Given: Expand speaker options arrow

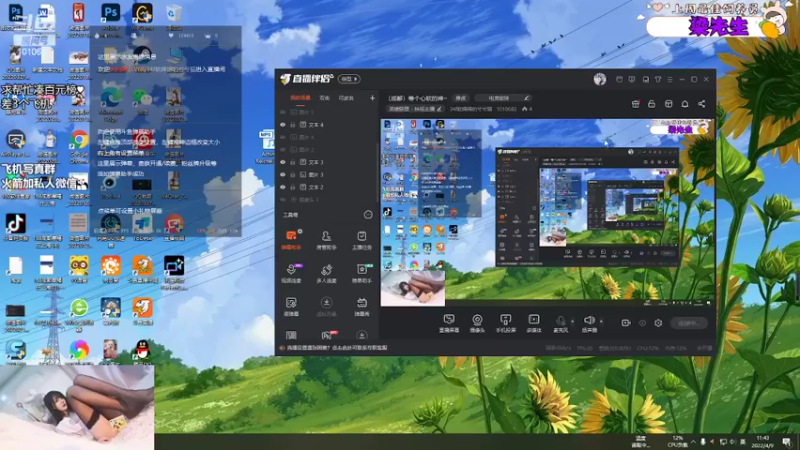Looking at the screenshot, I should pyautogui.click(x=601, y=321).
